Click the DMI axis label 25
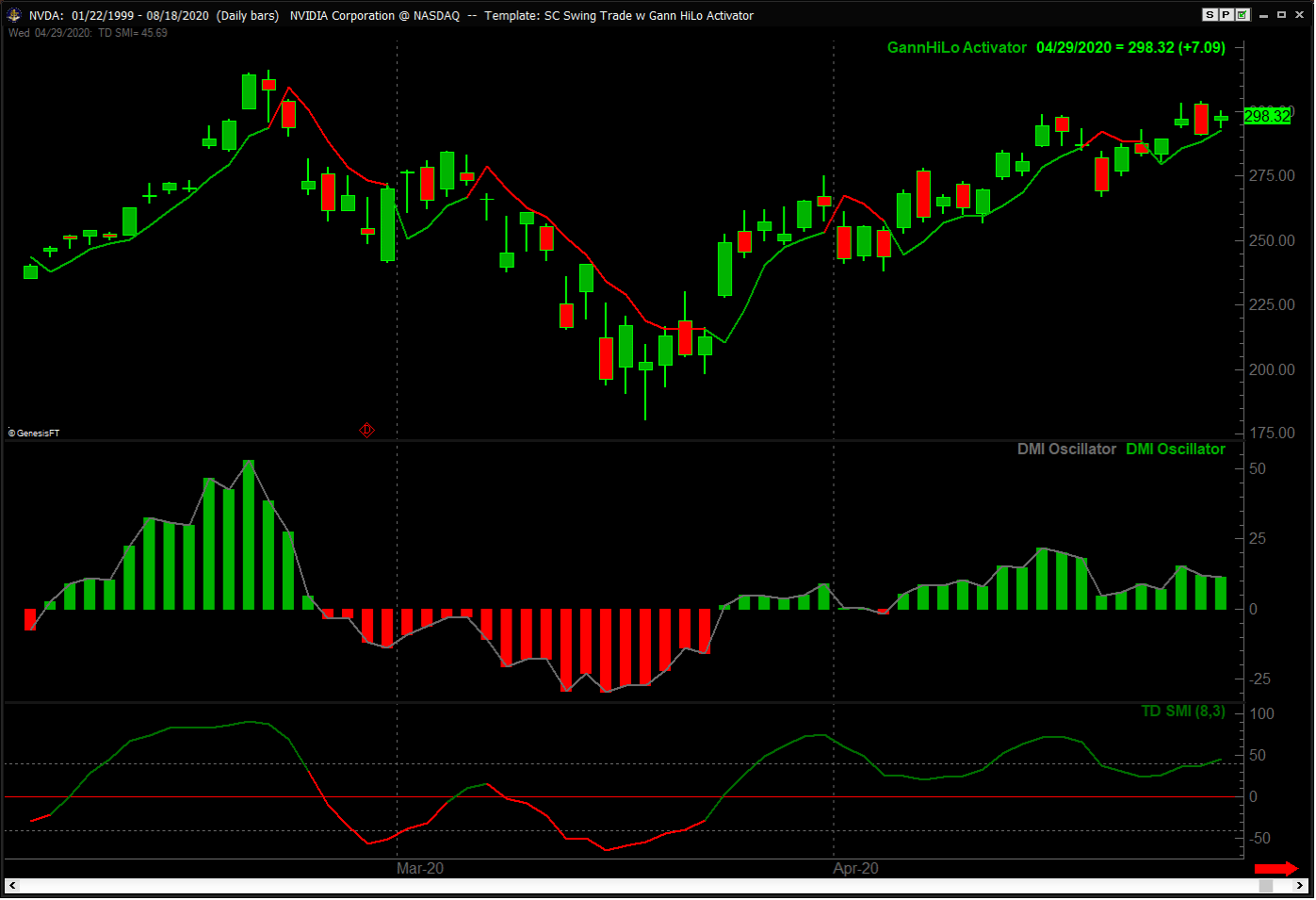 (x=1258, y=539)
